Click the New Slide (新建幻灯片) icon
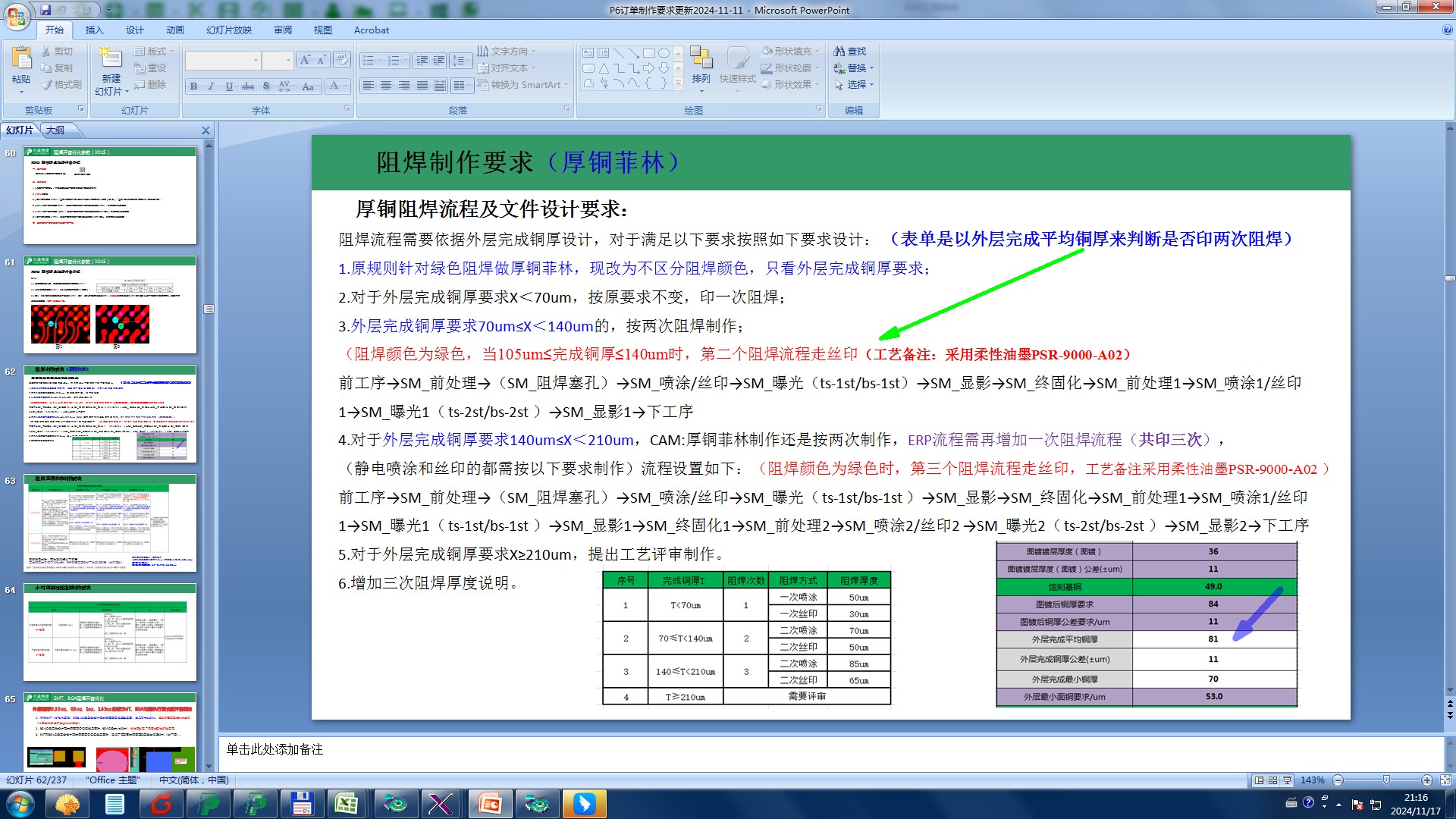 coord(111,59)
